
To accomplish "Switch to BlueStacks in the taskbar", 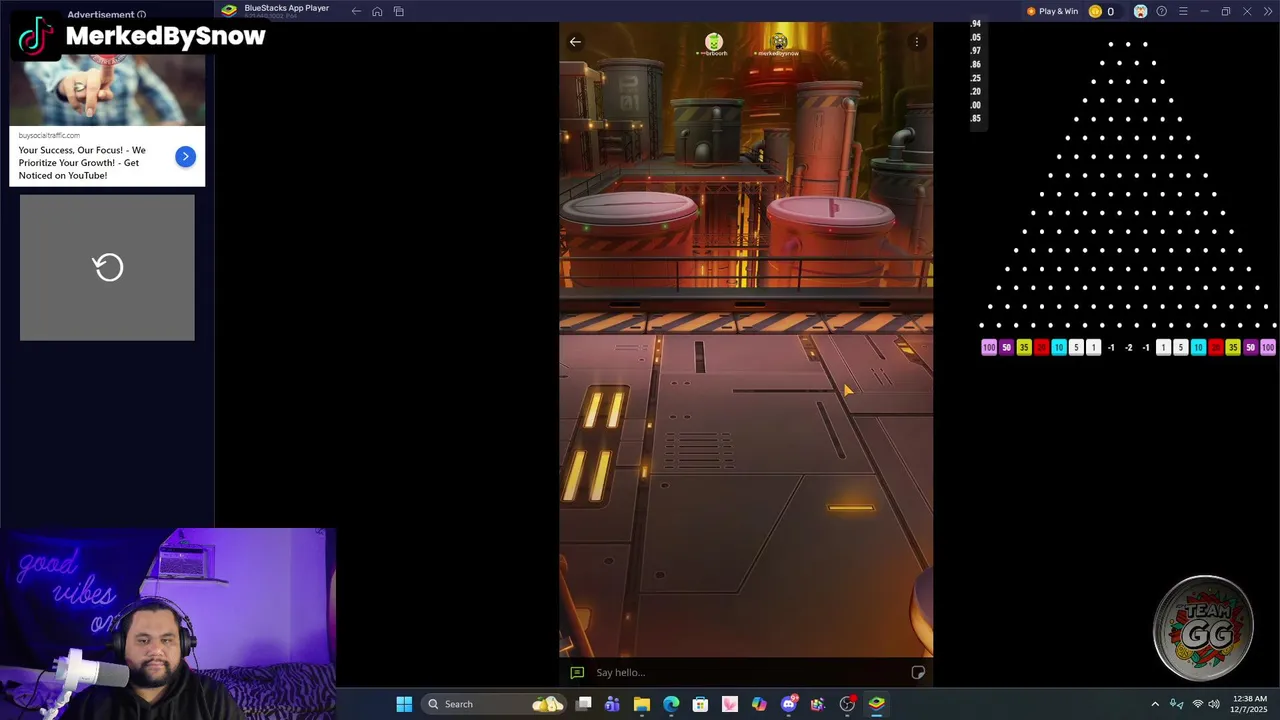I will [876, 704].
